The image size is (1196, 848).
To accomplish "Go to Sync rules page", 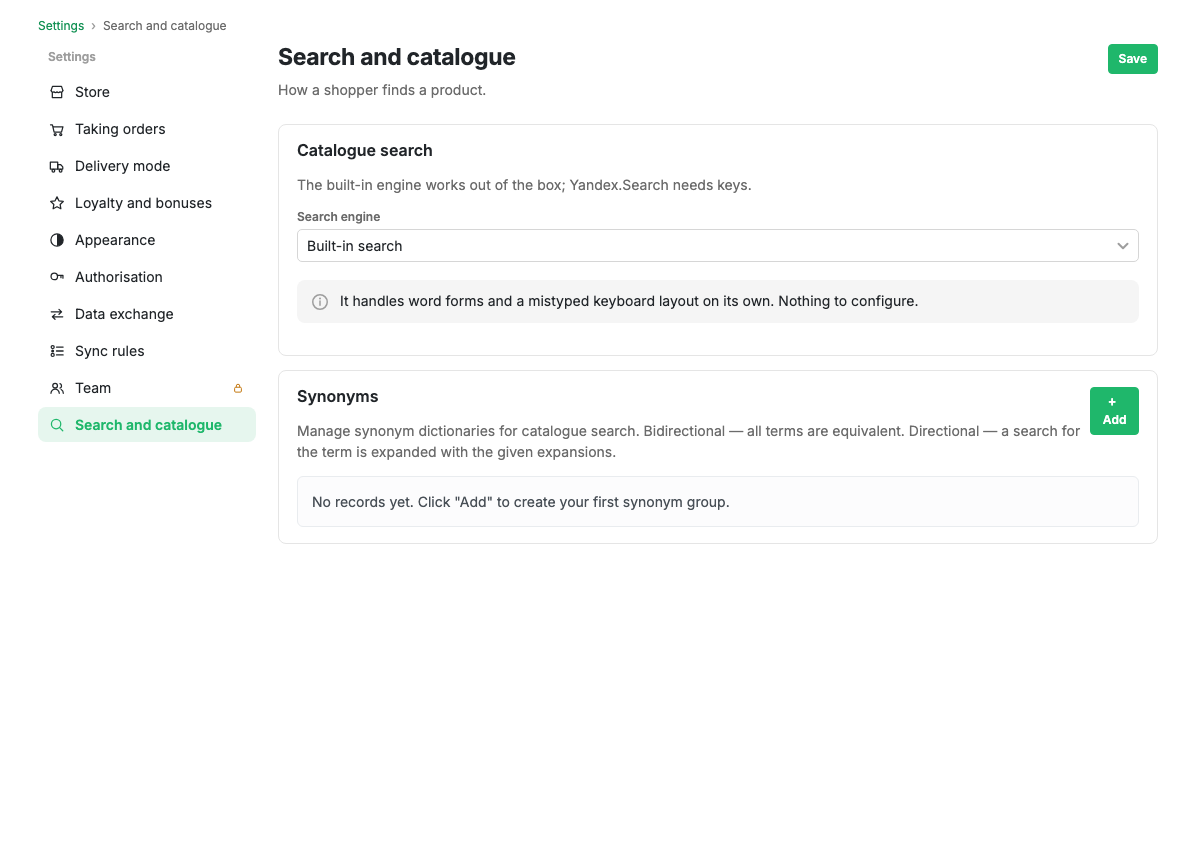I will [x=146, y=352].
